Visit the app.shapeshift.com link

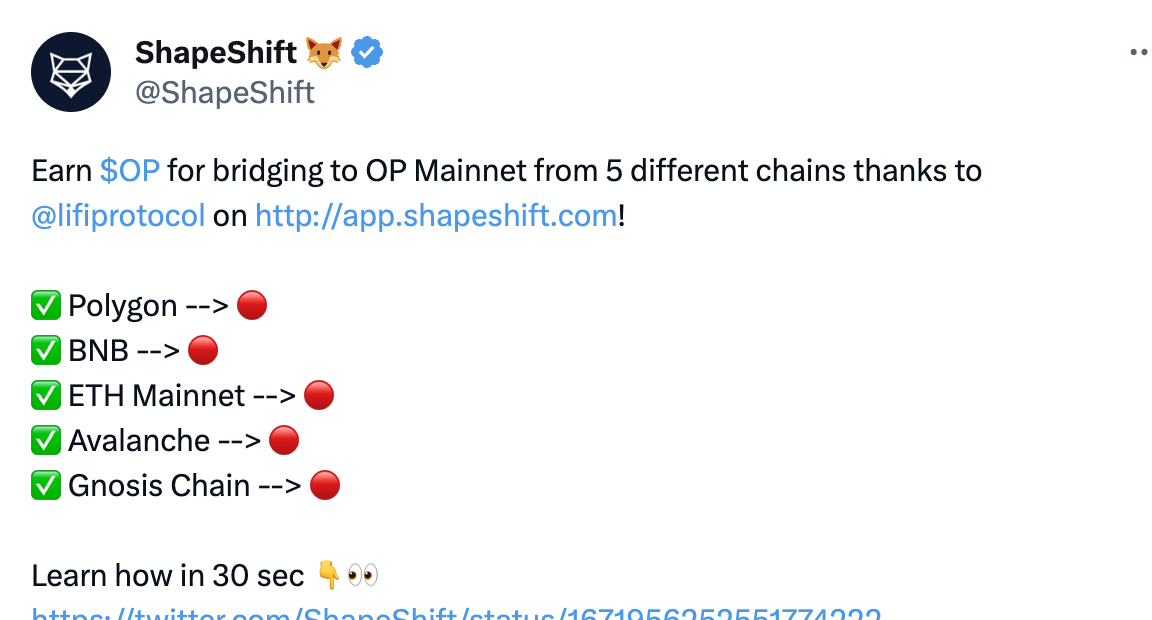(436, 216)
